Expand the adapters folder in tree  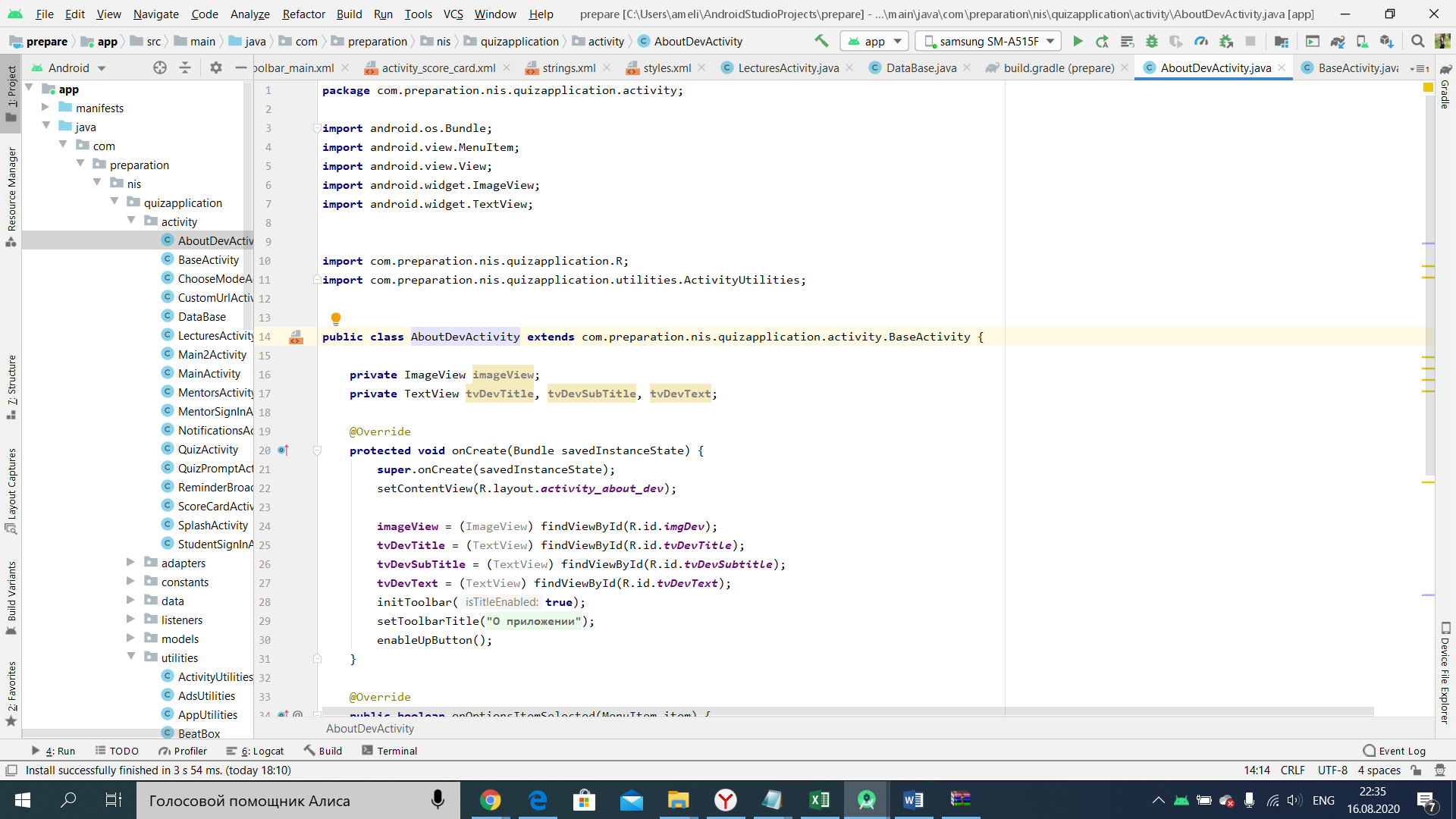click(130, 562)
